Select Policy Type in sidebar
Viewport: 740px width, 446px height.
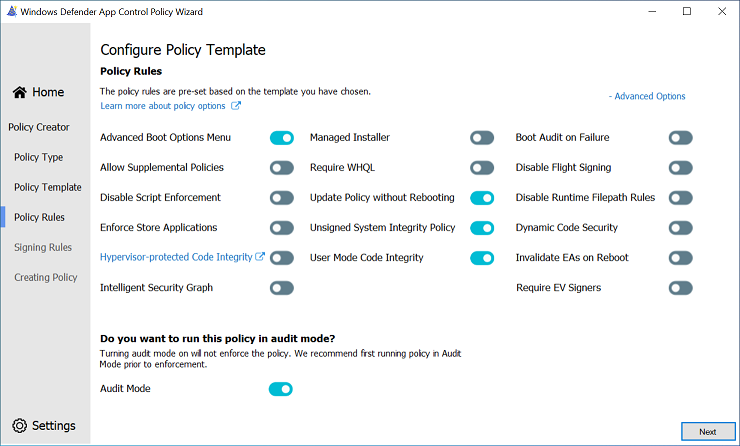[39, 157]
